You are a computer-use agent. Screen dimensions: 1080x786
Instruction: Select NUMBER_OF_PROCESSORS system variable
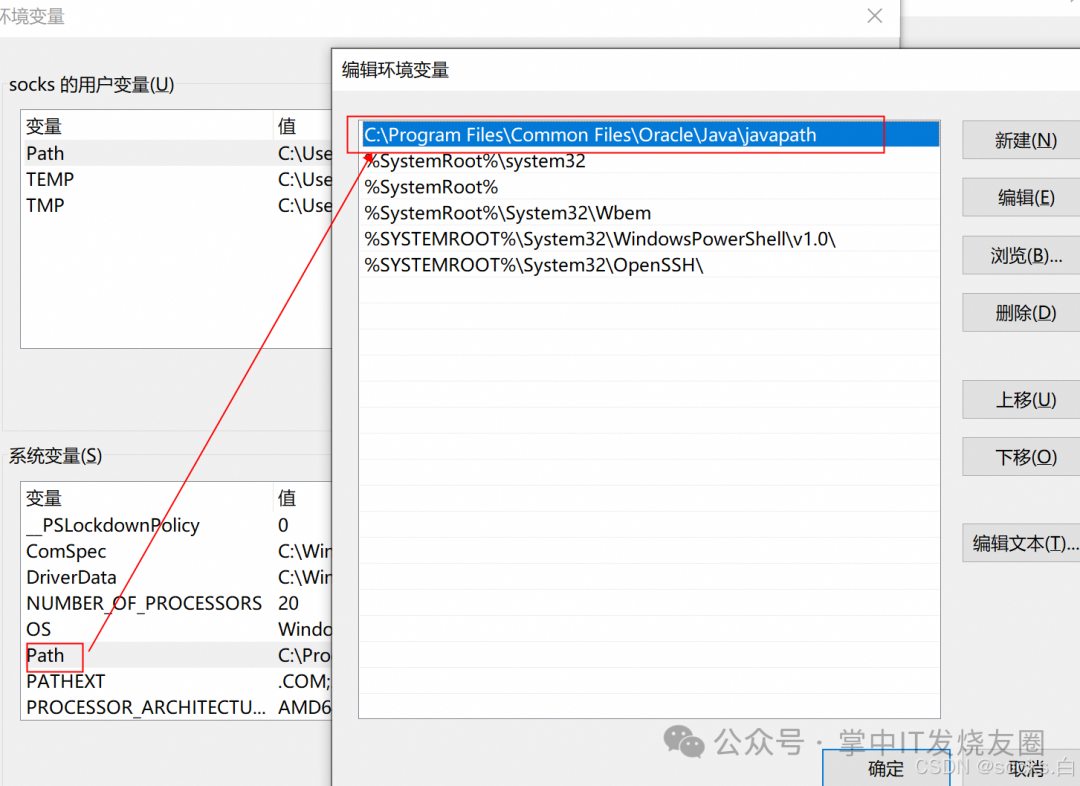(176, 603)
